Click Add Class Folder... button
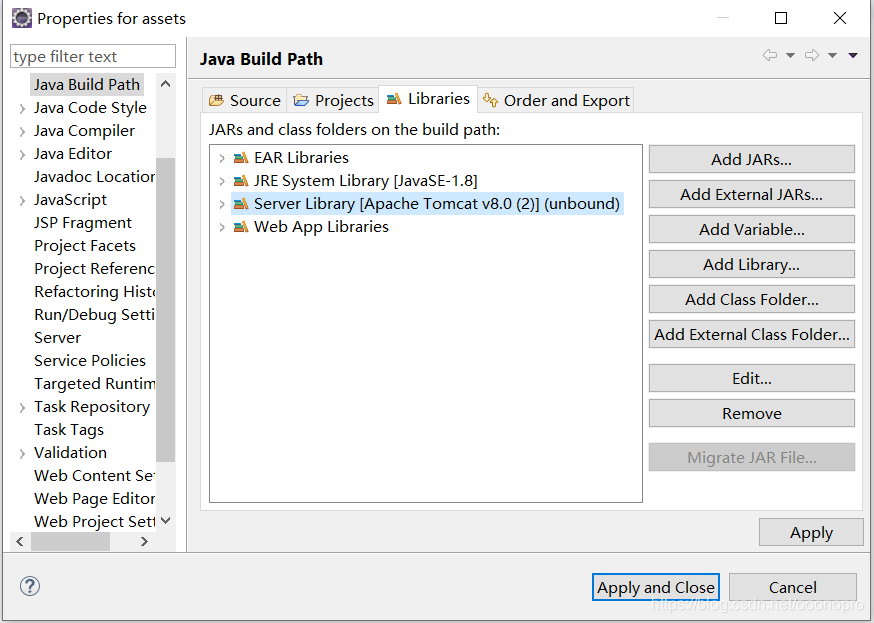Image resolution: width=874 pixels, height=623 pixels. (751, 299)
